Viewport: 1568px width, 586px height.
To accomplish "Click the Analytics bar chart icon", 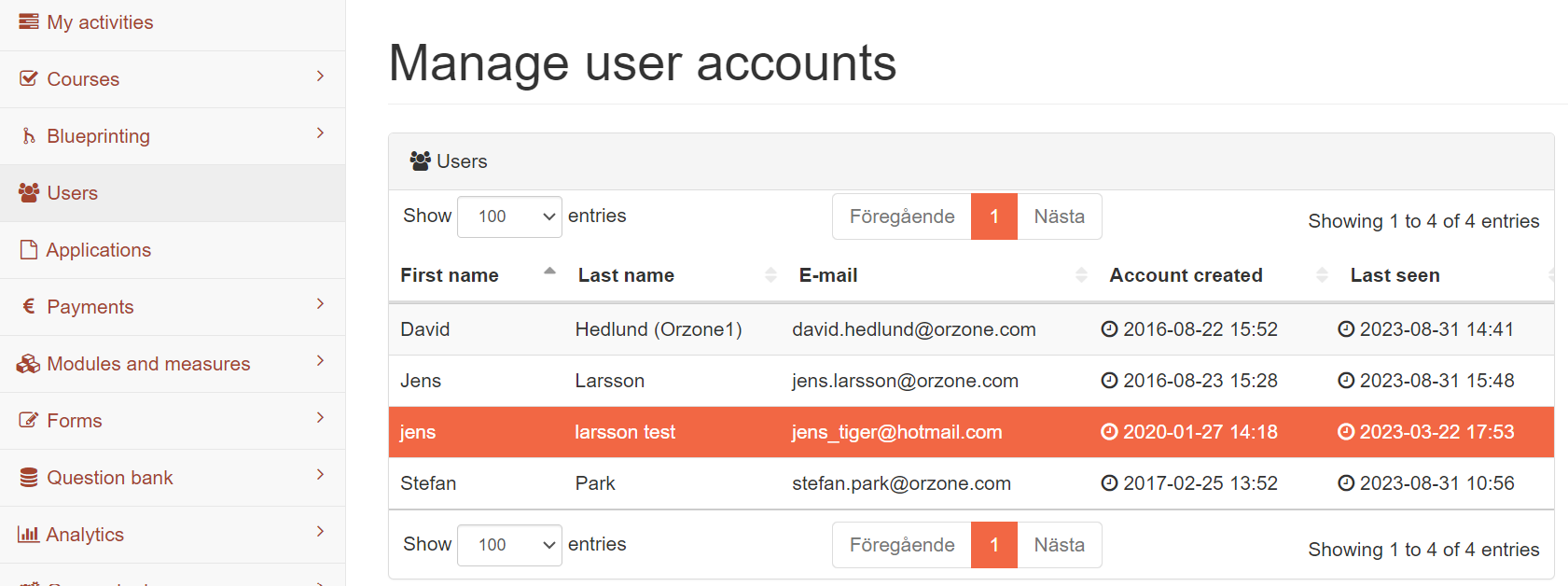I will (28, 534).
